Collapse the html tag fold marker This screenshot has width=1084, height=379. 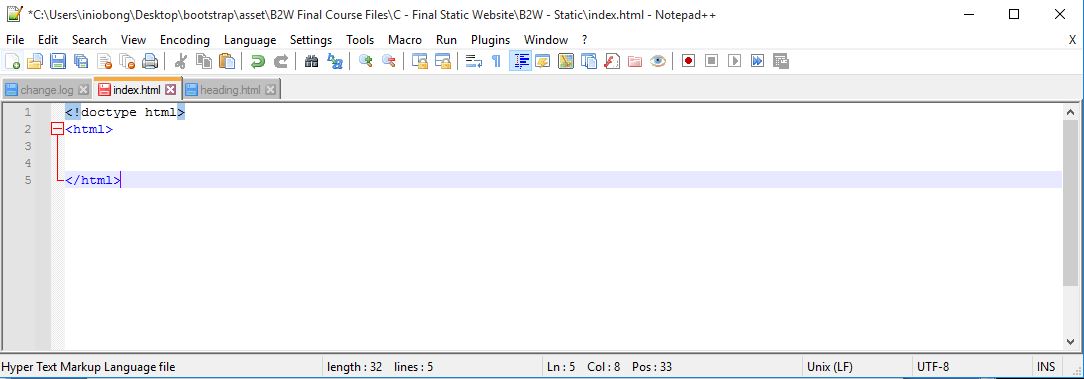(57, 129)
